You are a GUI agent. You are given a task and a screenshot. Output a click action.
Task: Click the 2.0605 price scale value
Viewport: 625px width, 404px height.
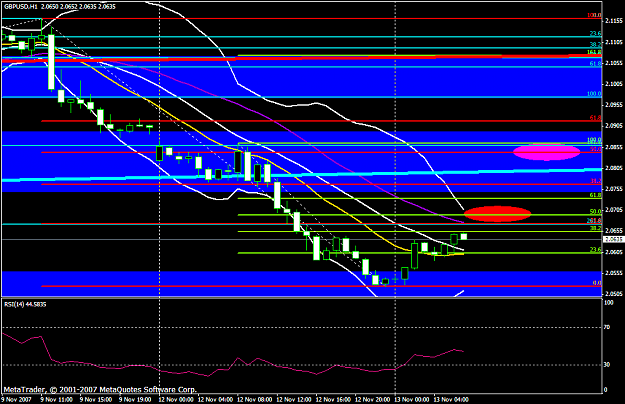(x=613, y=252)
